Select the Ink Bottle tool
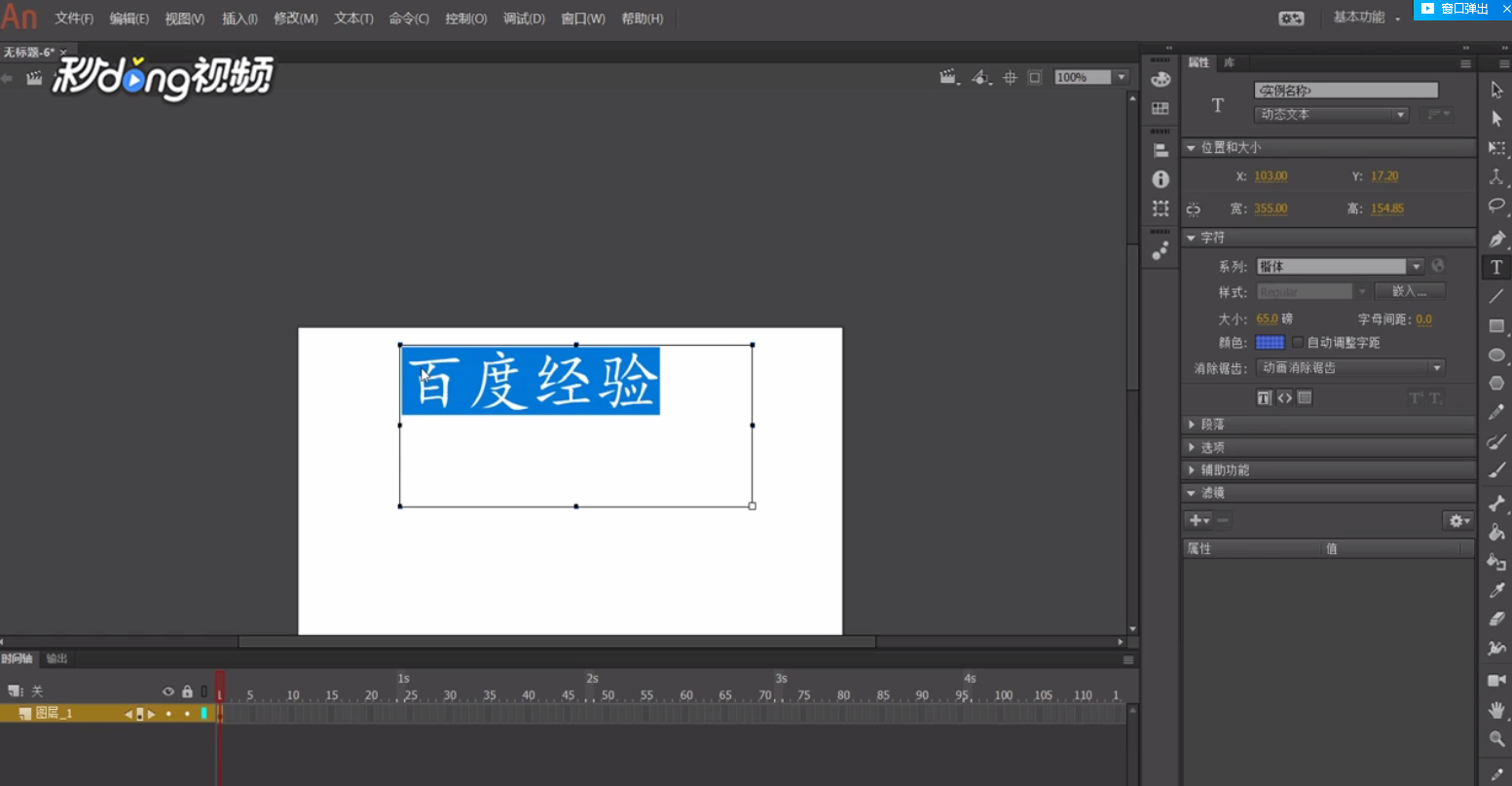Screen dimensions: 1512x786 (1496, 561)
